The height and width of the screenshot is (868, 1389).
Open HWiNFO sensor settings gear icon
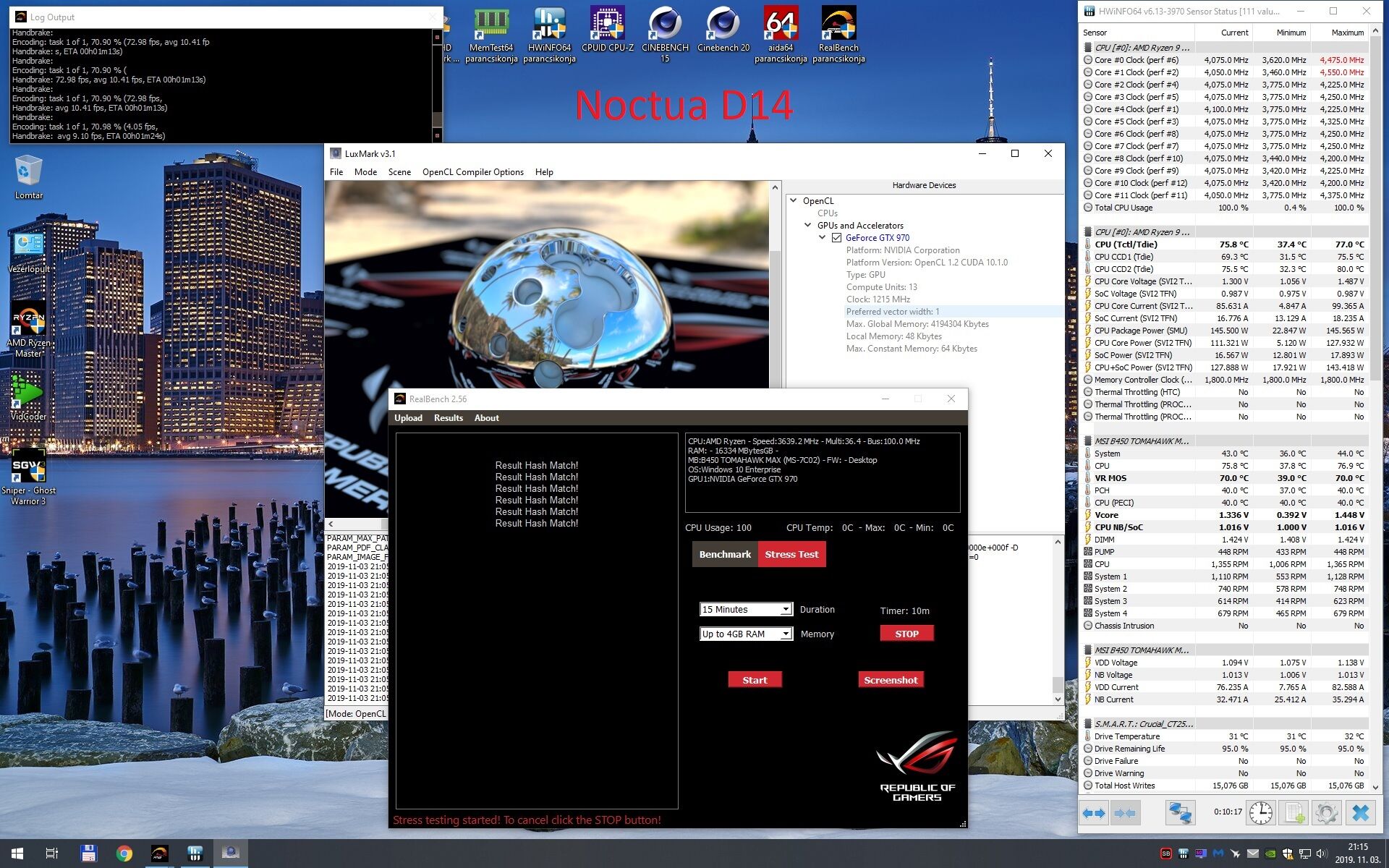(x=1327, y=813)
